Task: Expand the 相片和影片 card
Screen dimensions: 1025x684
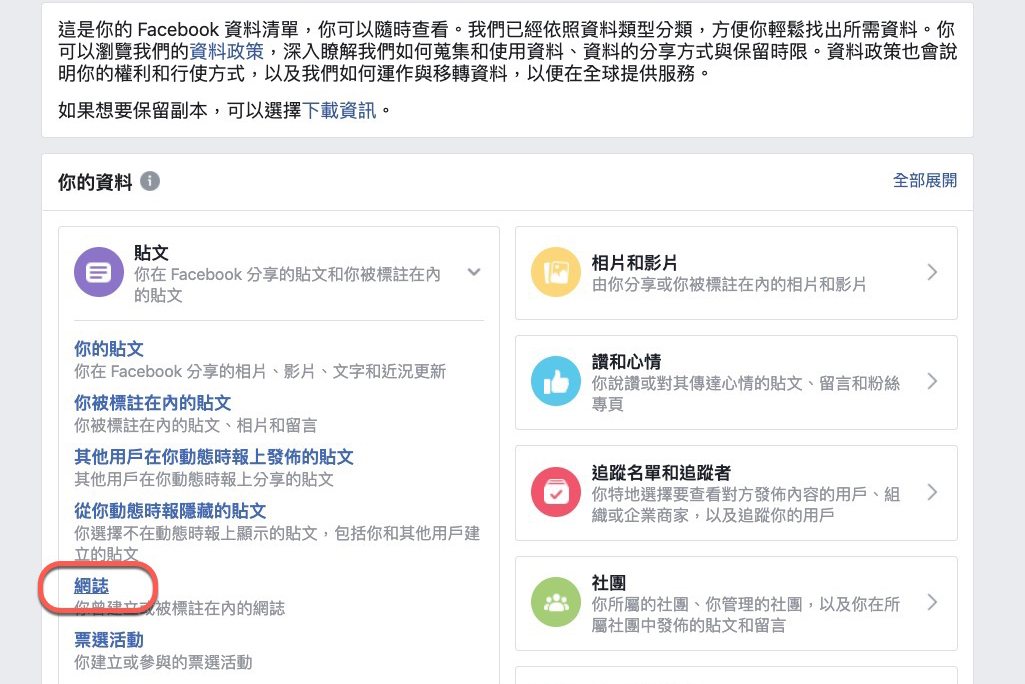Action: coord(931,272)
